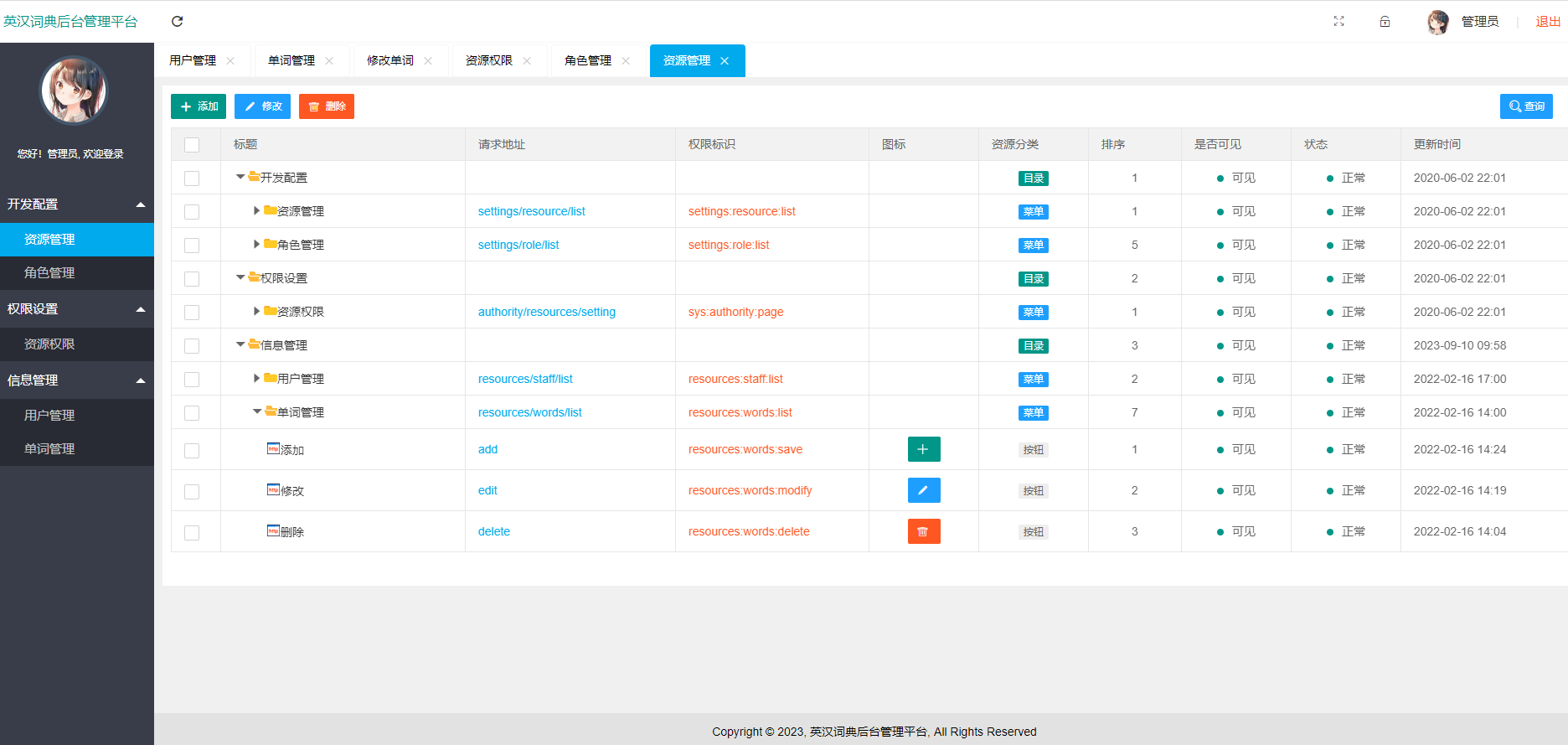Expand the 资源权限 tree row
1568x745 pixels.
(256, 311)
